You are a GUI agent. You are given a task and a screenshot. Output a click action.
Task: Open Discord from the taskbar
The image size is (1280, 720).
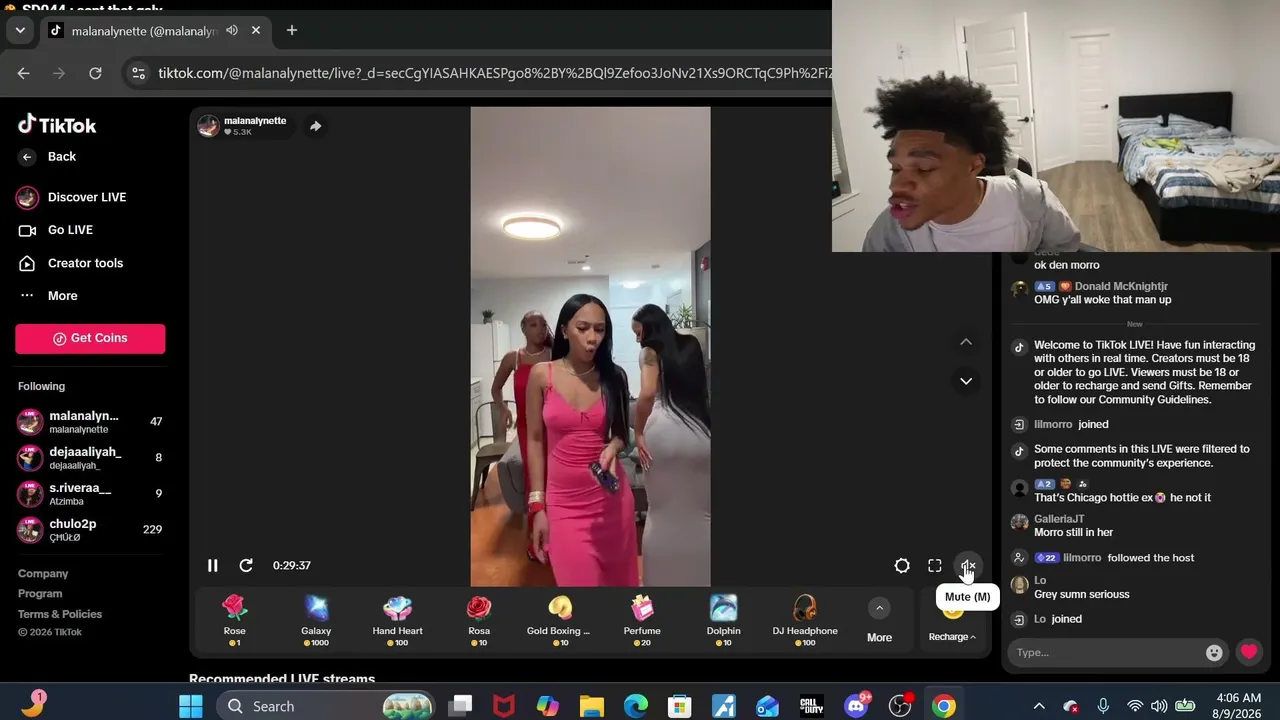point(856,706)
